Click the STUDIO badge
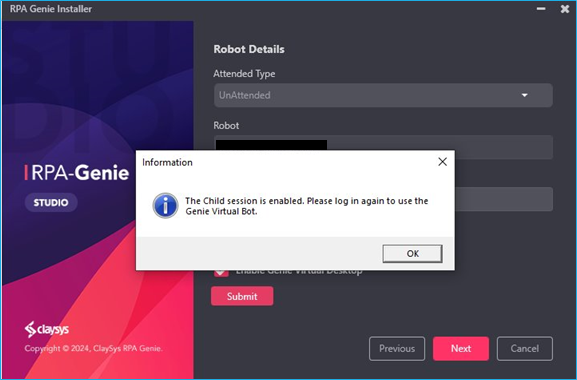The height and width of the screenshot is (380, 577). point(51,202)
